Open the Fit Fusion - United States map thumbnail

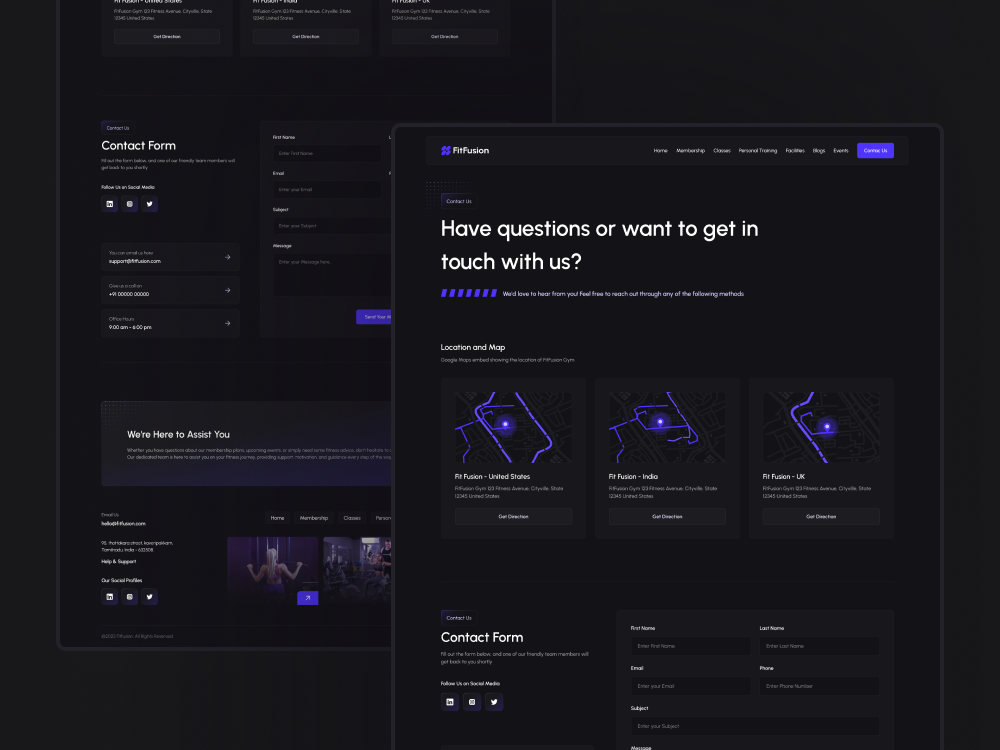point(513,427)
